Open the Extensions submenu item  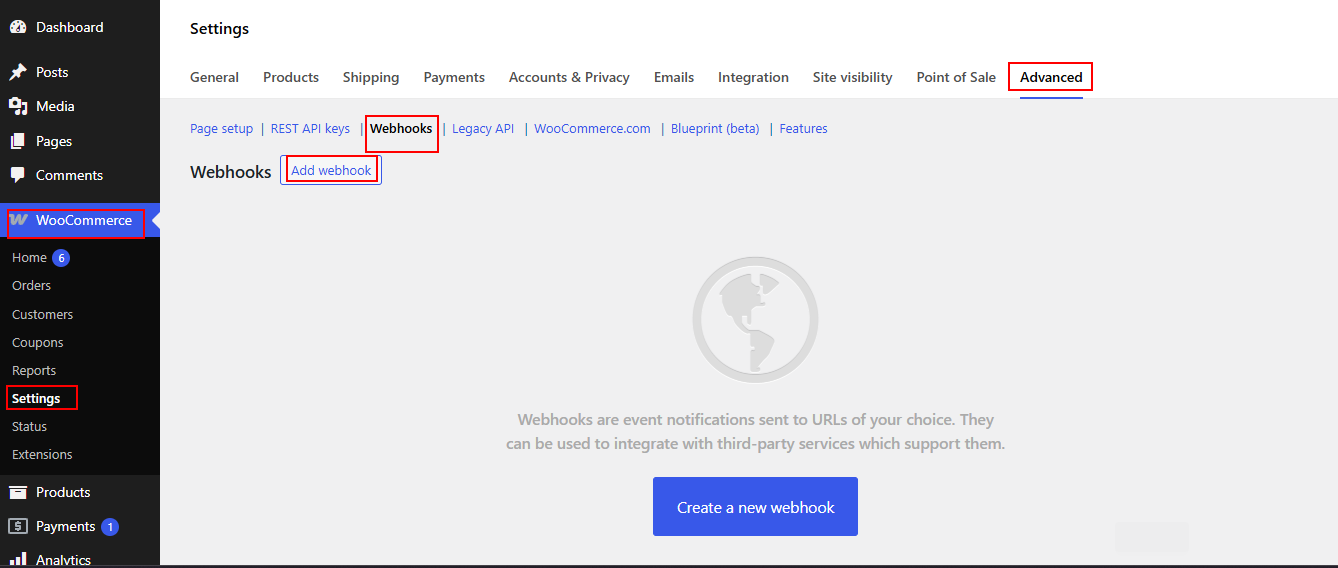(x=42, y=454)
